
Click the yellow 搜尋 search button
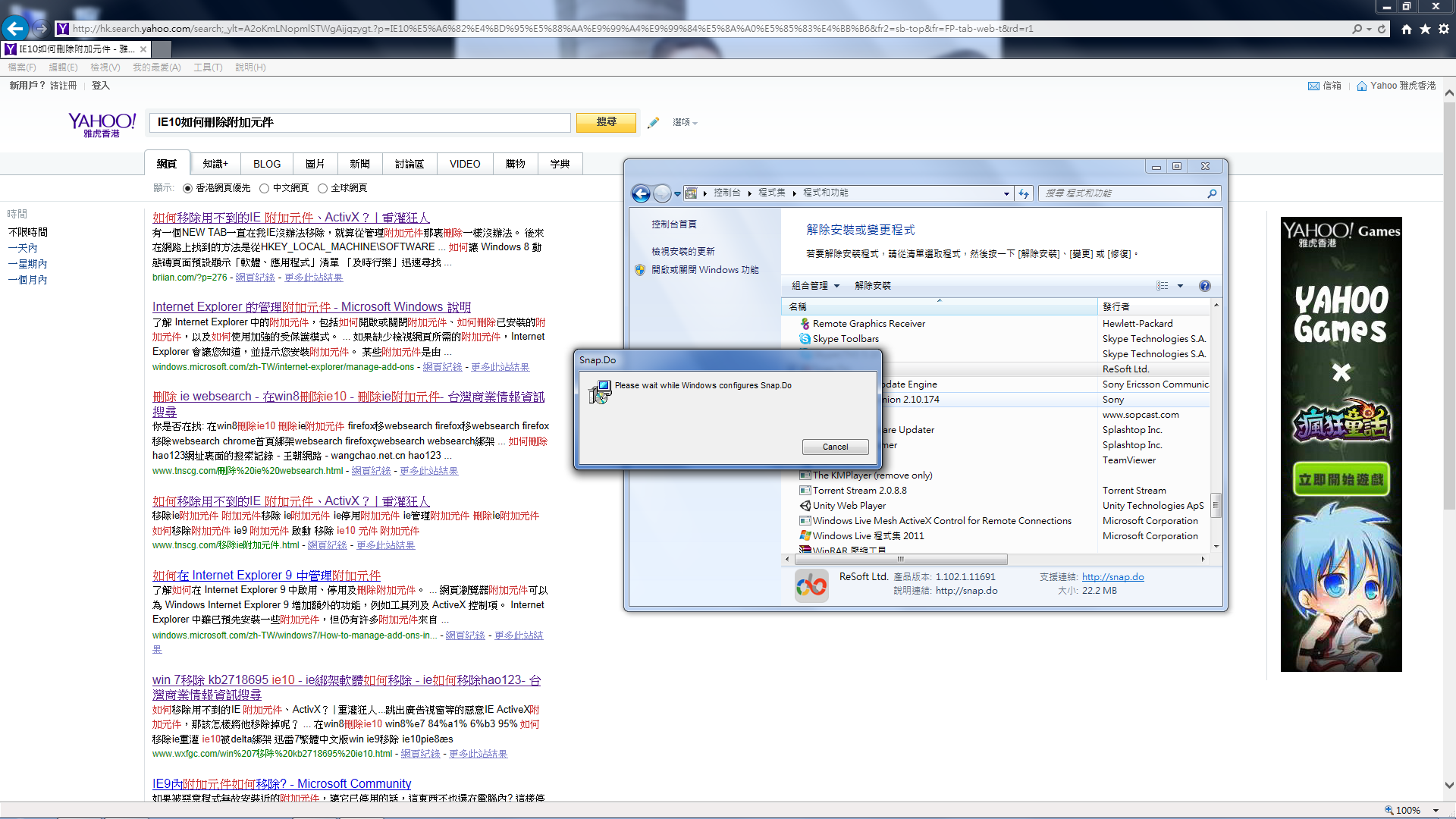(x=606, y=122)
